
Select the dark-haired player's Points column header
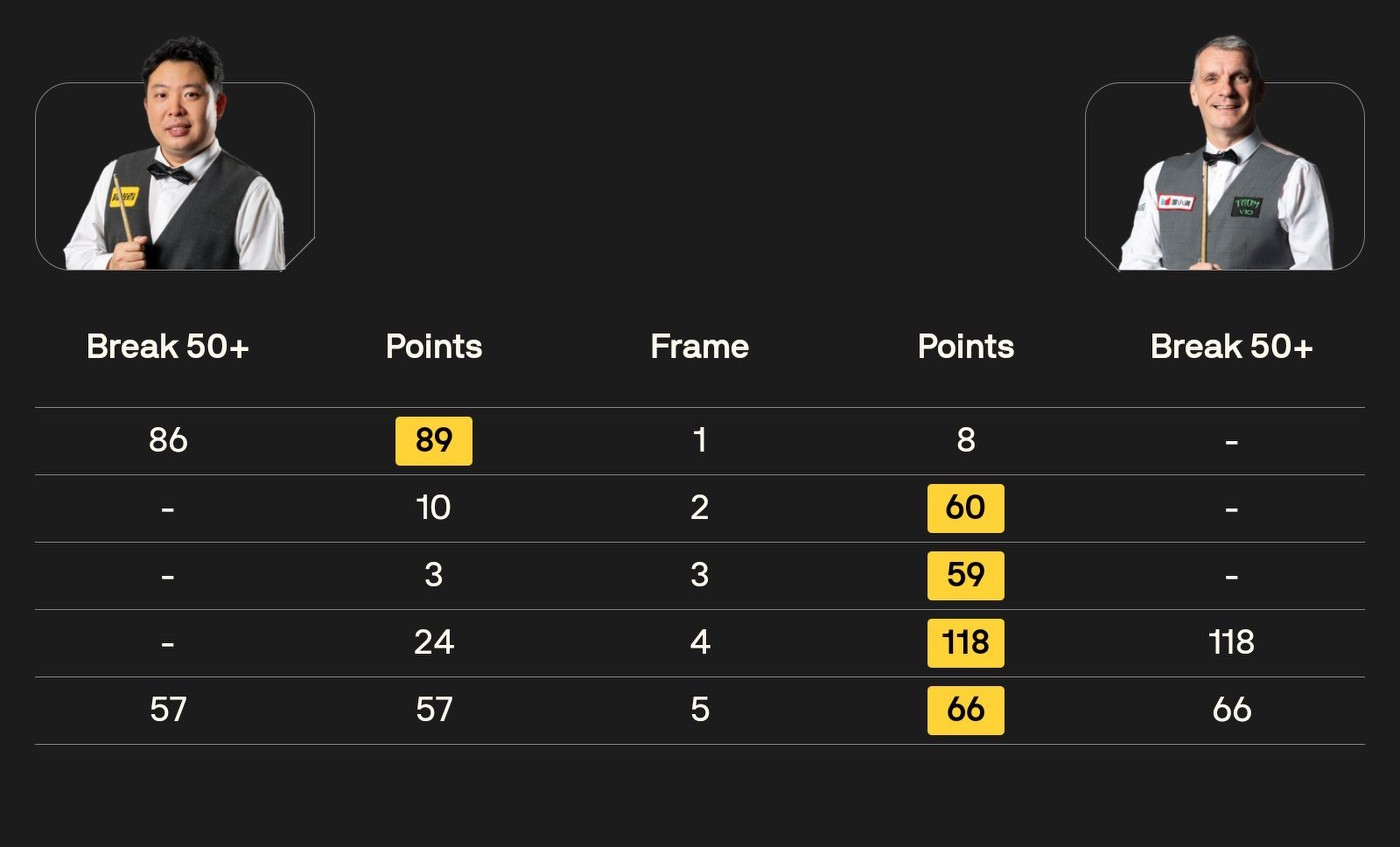pyautogui.click(x=434, y=347)
